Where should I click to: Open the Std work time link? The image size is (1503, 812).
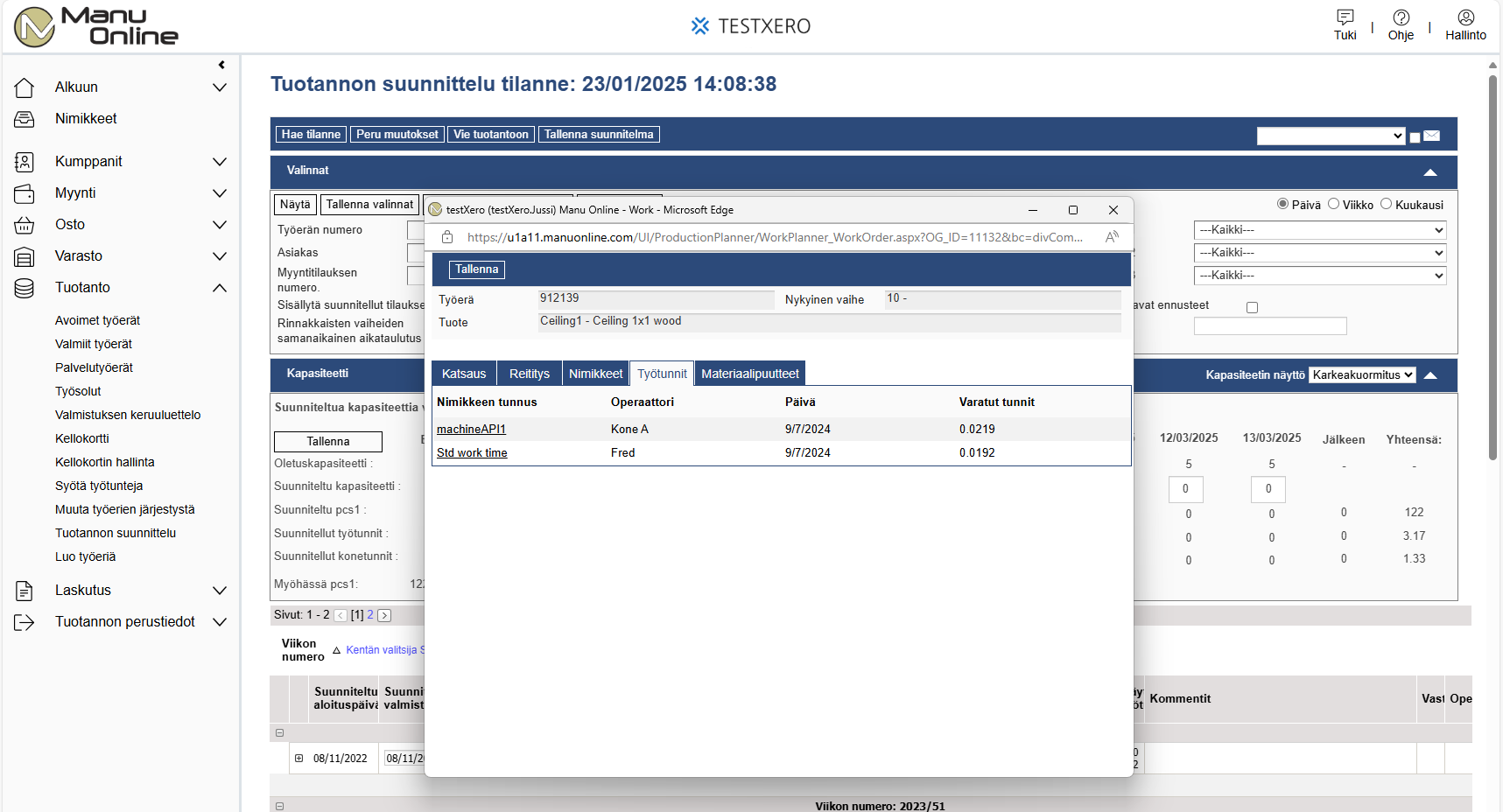472,453
